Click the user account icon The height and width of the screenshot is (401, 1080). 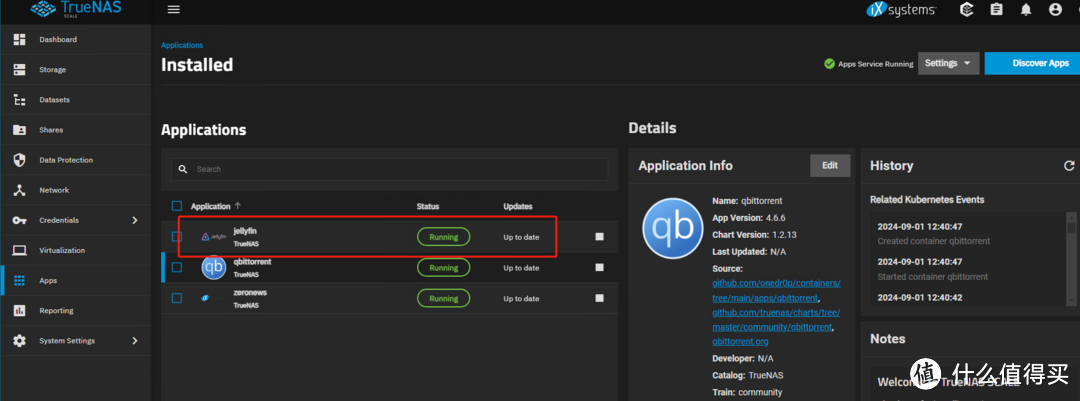pos(1055,10)
